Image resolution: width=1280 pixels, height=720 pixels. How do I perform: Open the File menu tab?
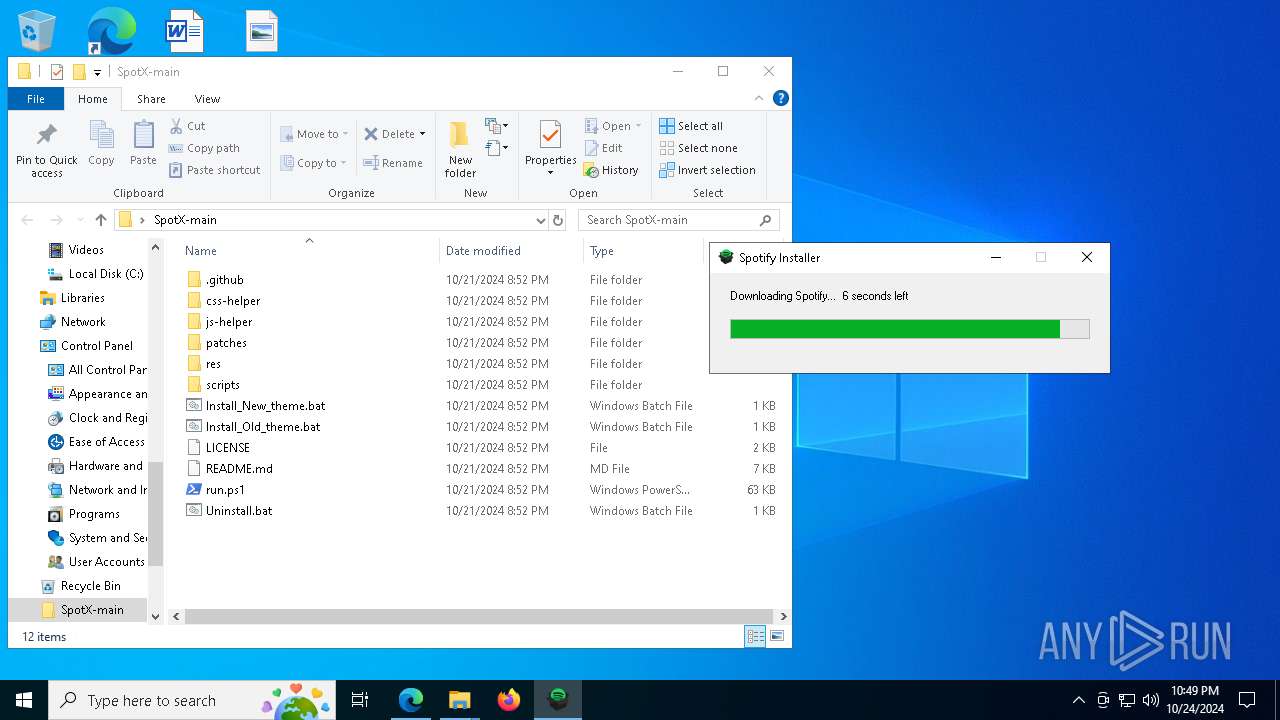click(x=36, y=99)
